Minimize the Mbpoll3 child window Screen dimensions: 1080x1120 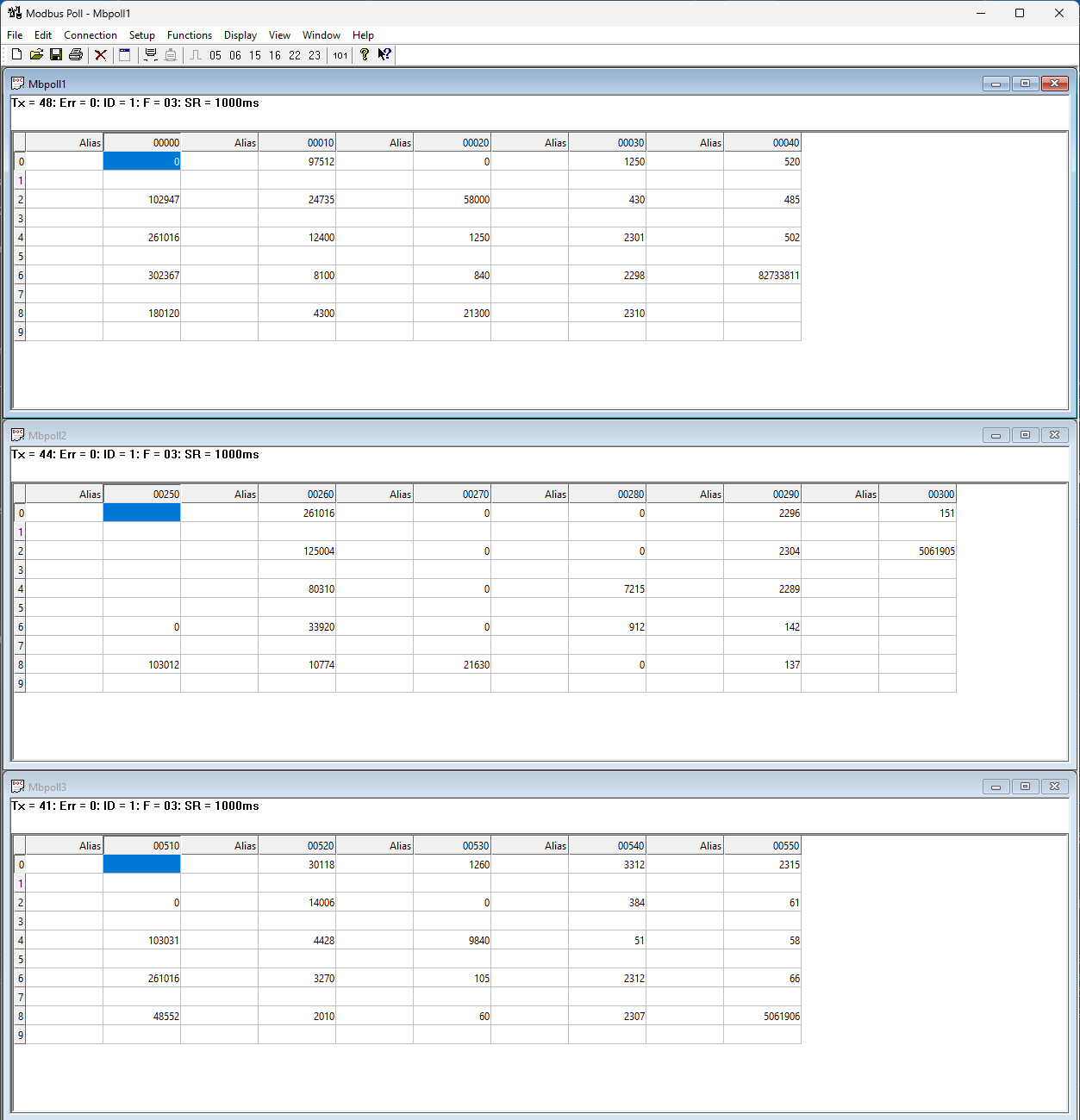996,787
